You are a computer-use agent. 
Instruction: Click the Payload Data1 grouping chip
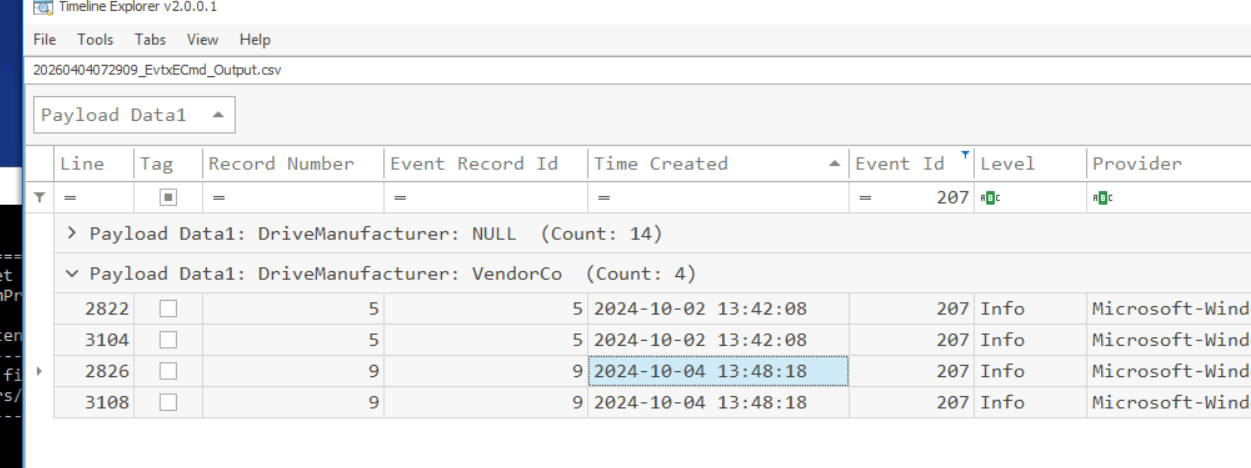pyautogui.click(x=134, y=115)
